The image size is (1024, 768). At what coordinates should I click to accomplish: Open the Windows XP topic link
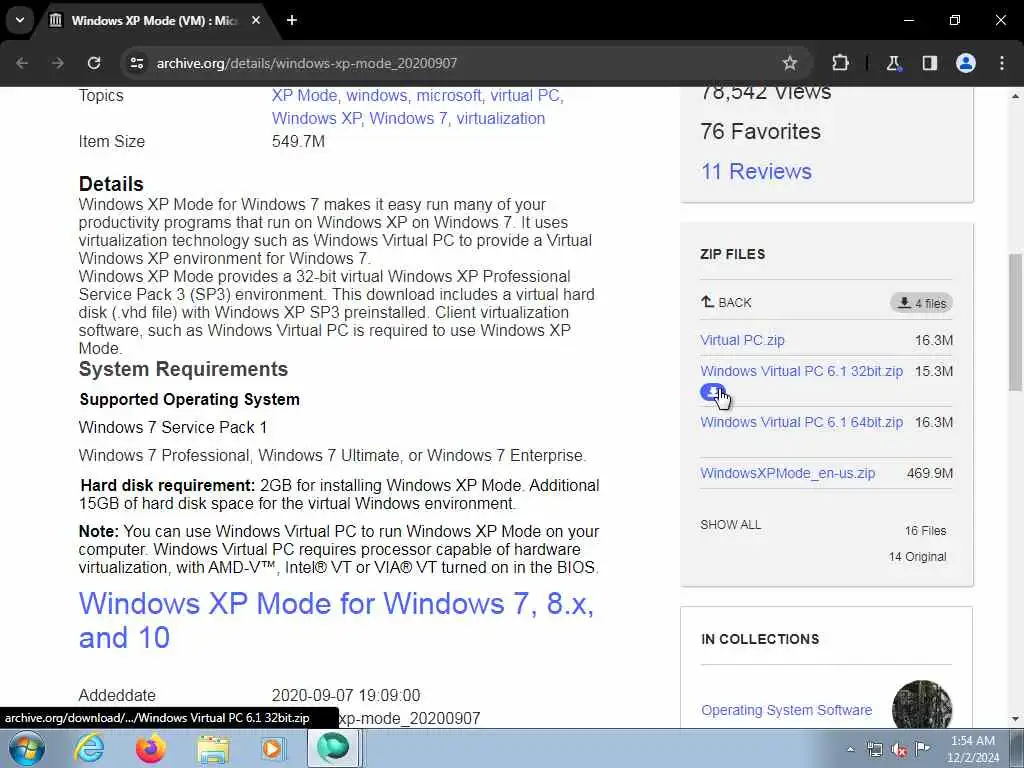[x=317, y=118]
